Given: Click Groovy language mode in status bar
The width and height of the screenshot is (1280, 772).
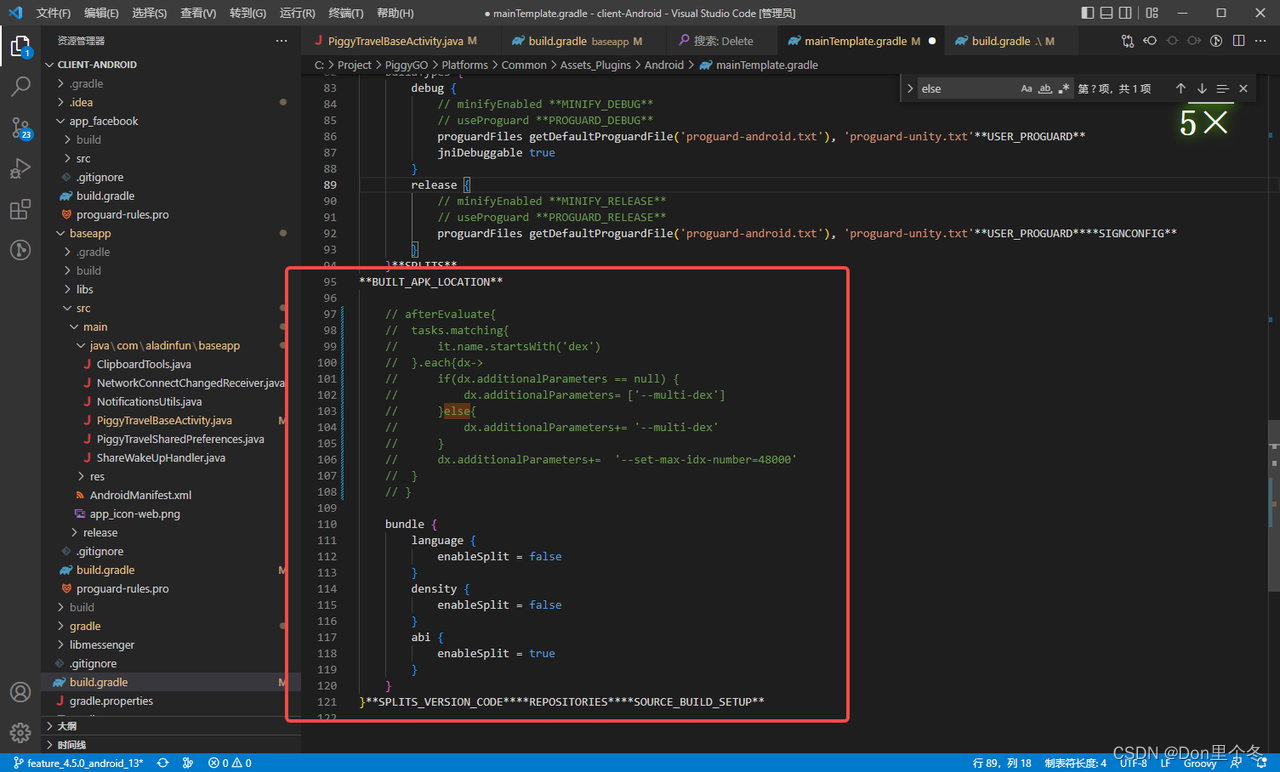Looking at the screenshot, I should (1199, 763).
